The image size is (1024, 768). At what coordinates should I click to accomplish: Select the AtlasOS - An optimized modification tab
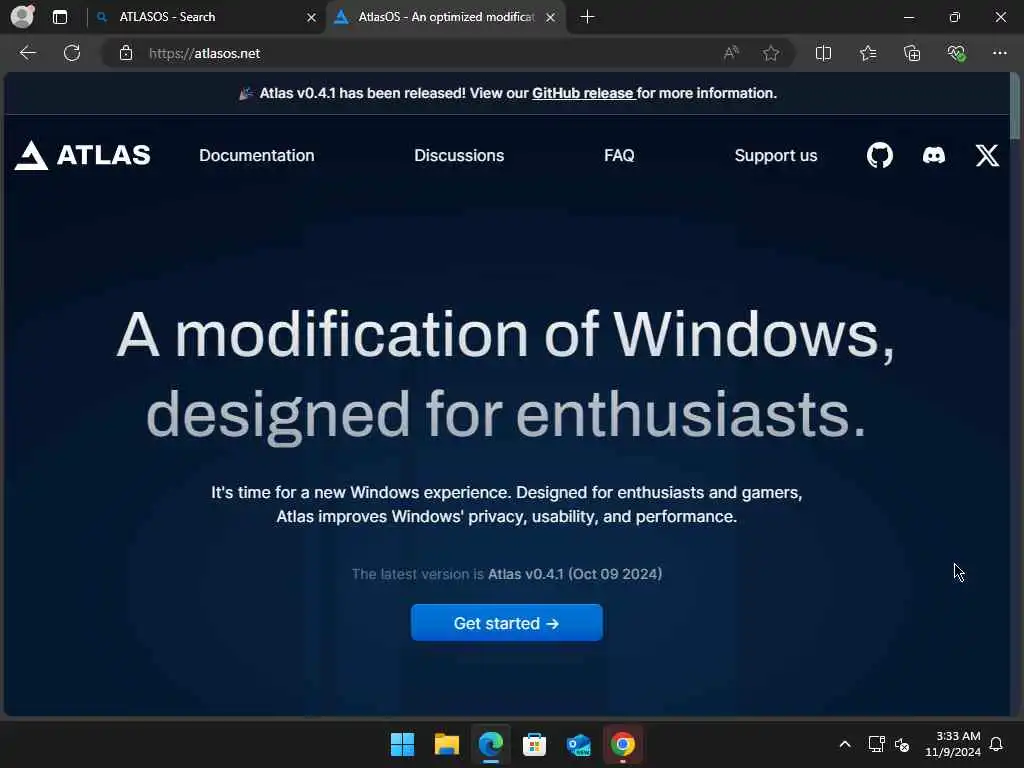tap(445, 17)
